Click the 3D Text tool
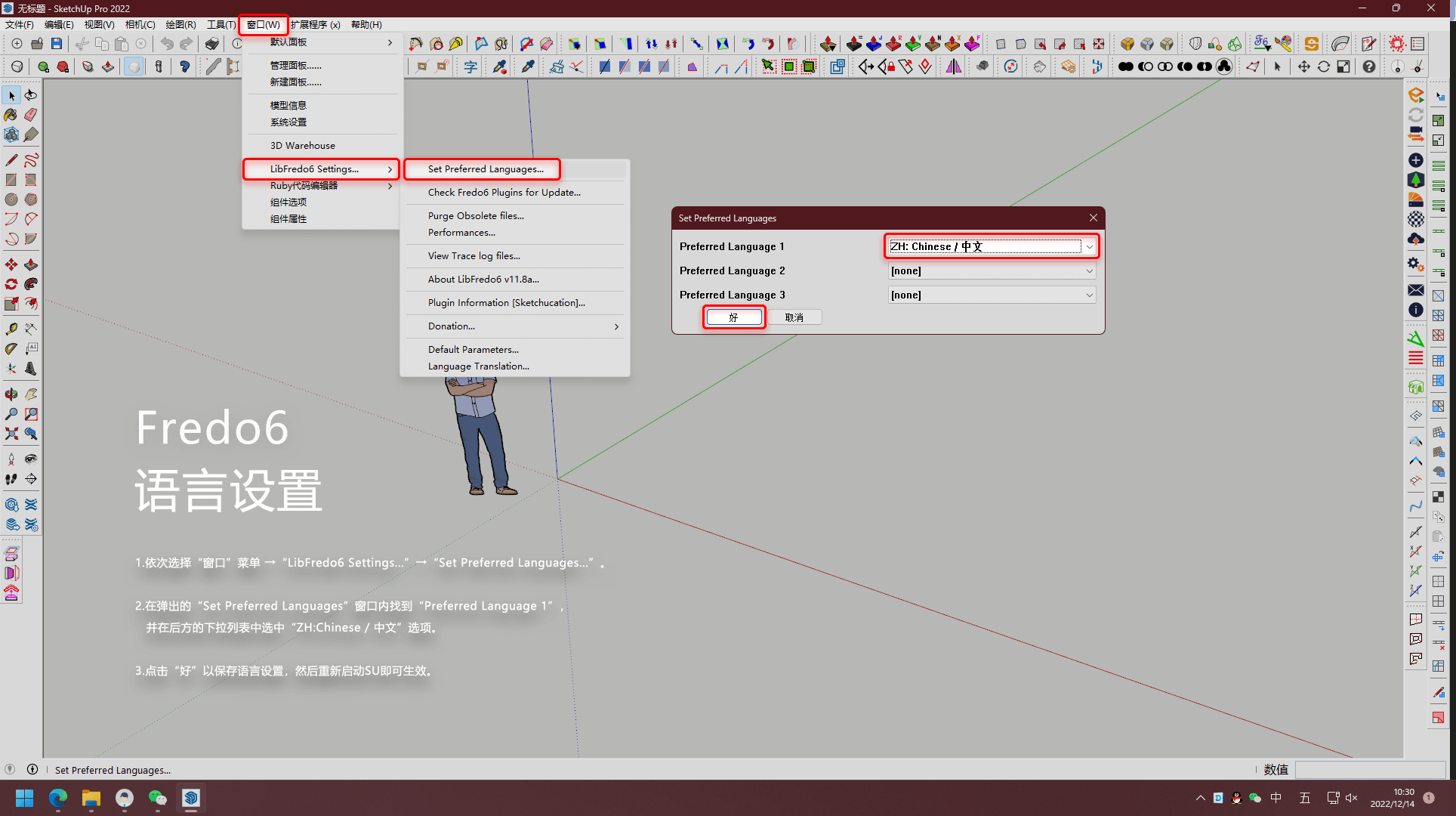1456x816 pixels. (x=31, y=369)
